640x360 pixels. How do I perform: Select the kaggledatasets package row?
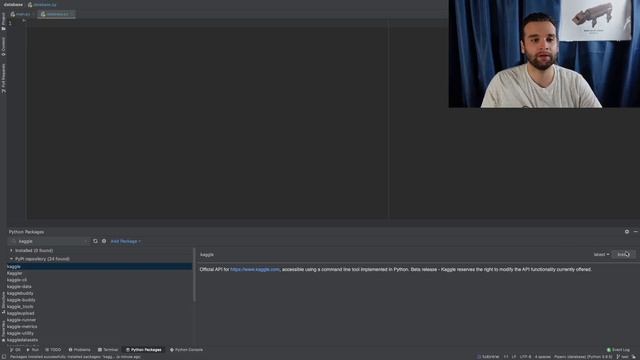click(x=99, y=340)
